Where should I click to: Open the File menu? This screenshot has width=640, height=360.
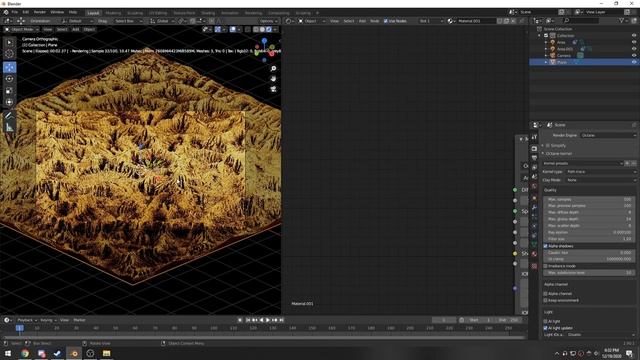tap(15, 12)
